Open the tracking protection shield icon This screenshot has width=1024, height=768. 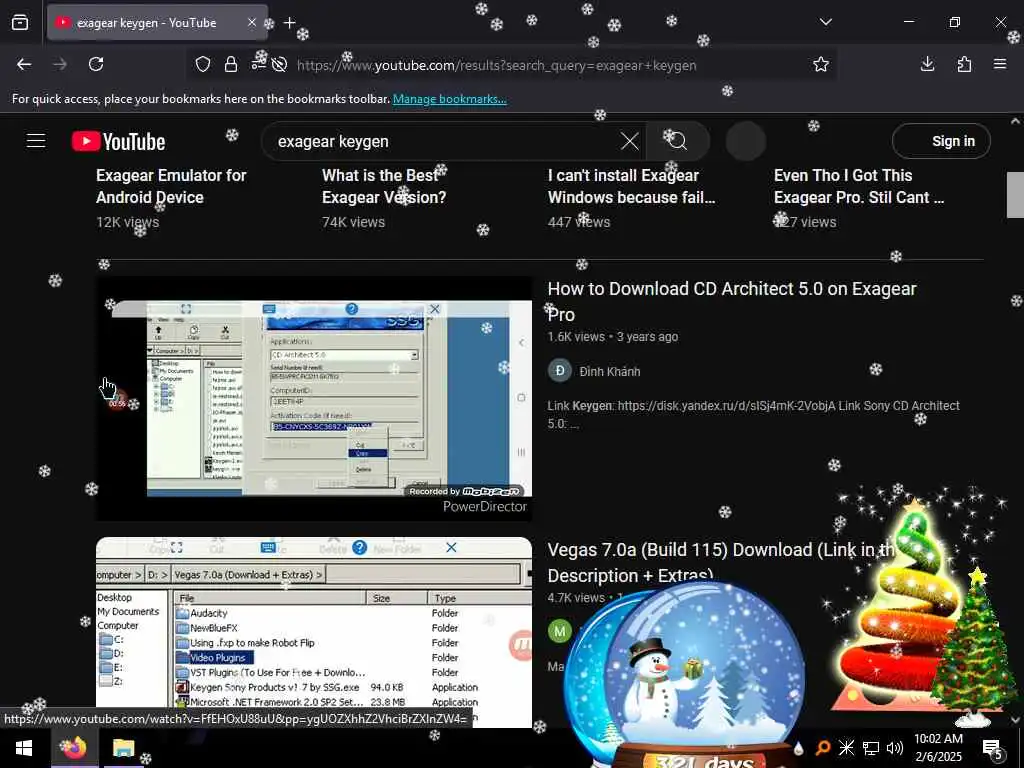click(203, 64)
